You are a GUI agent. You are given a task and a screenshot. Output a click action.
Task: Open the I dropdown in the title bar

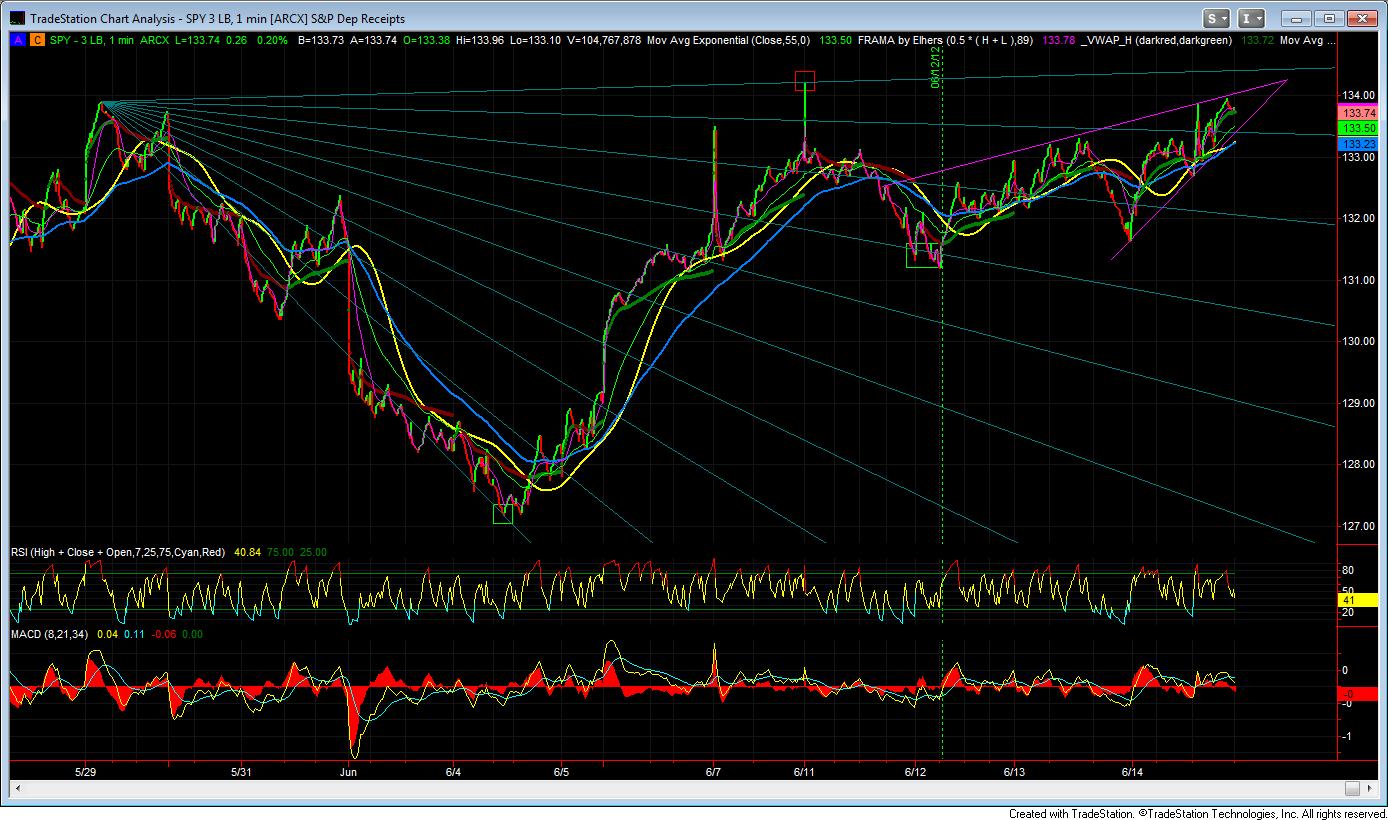click(1251, 18)
